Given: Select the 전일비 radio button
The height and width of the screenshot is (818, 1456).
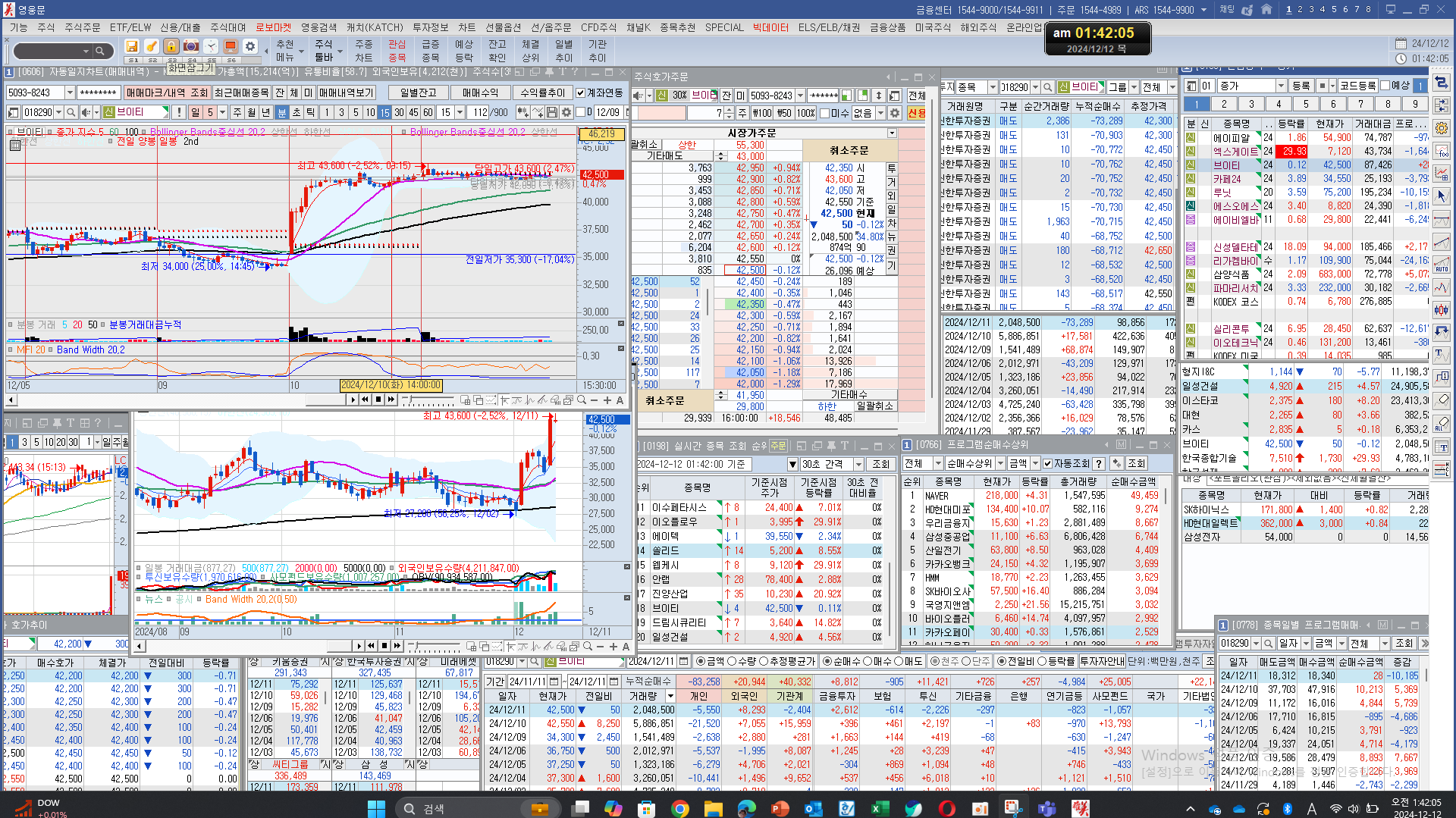Looking at the screenshot, I should click(x=1001, y=661).
